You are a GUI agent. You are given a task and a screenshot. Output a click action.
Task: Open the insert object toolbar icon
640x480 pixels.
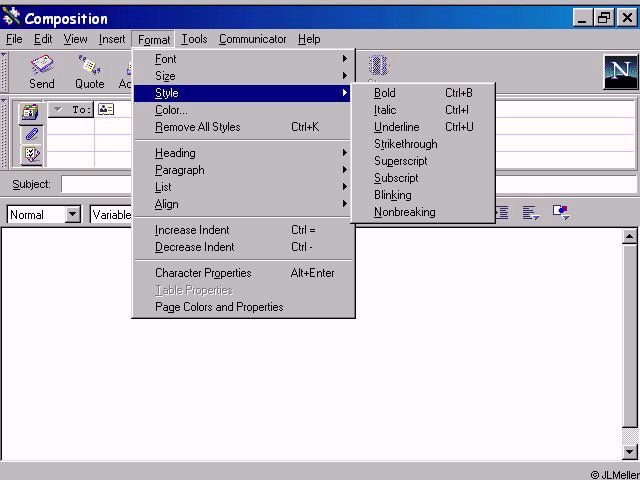(x=561, y=212)
